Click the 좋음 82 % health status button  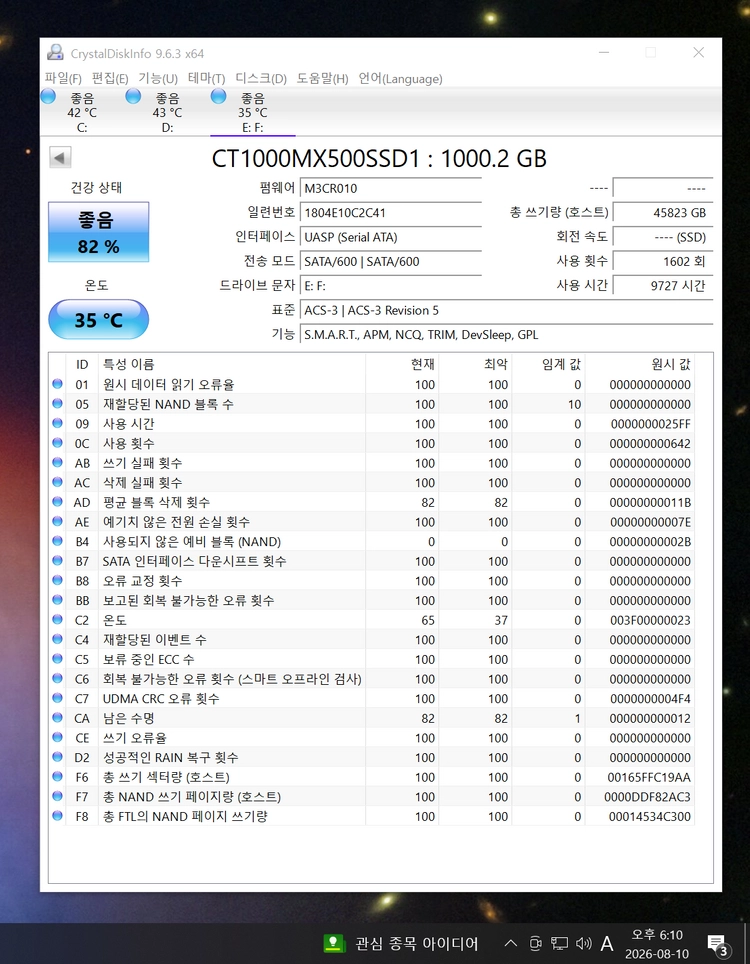click(x=98, y=232)
